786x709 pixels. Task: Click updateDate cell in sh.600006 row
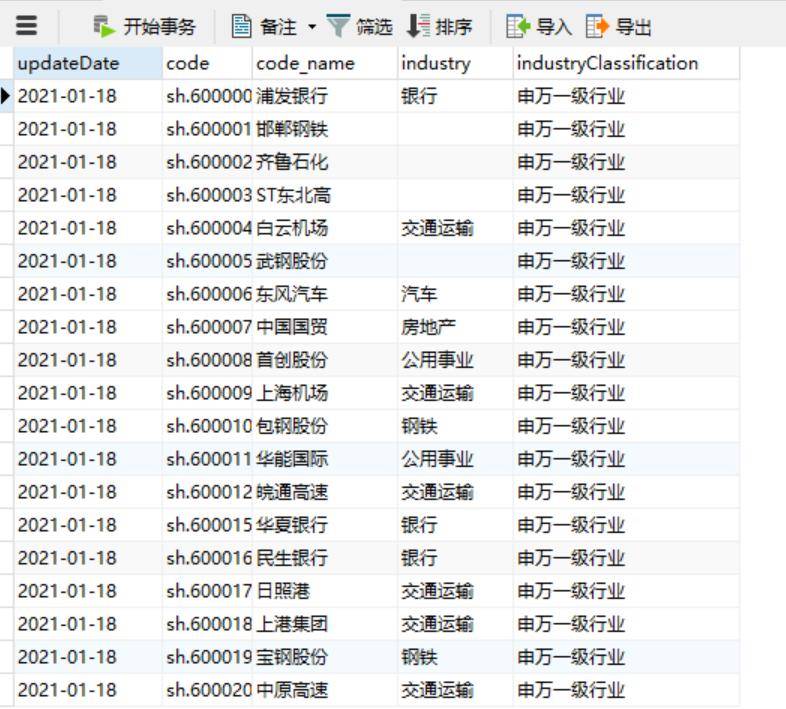pyautogui.click(x=88, y=294)
